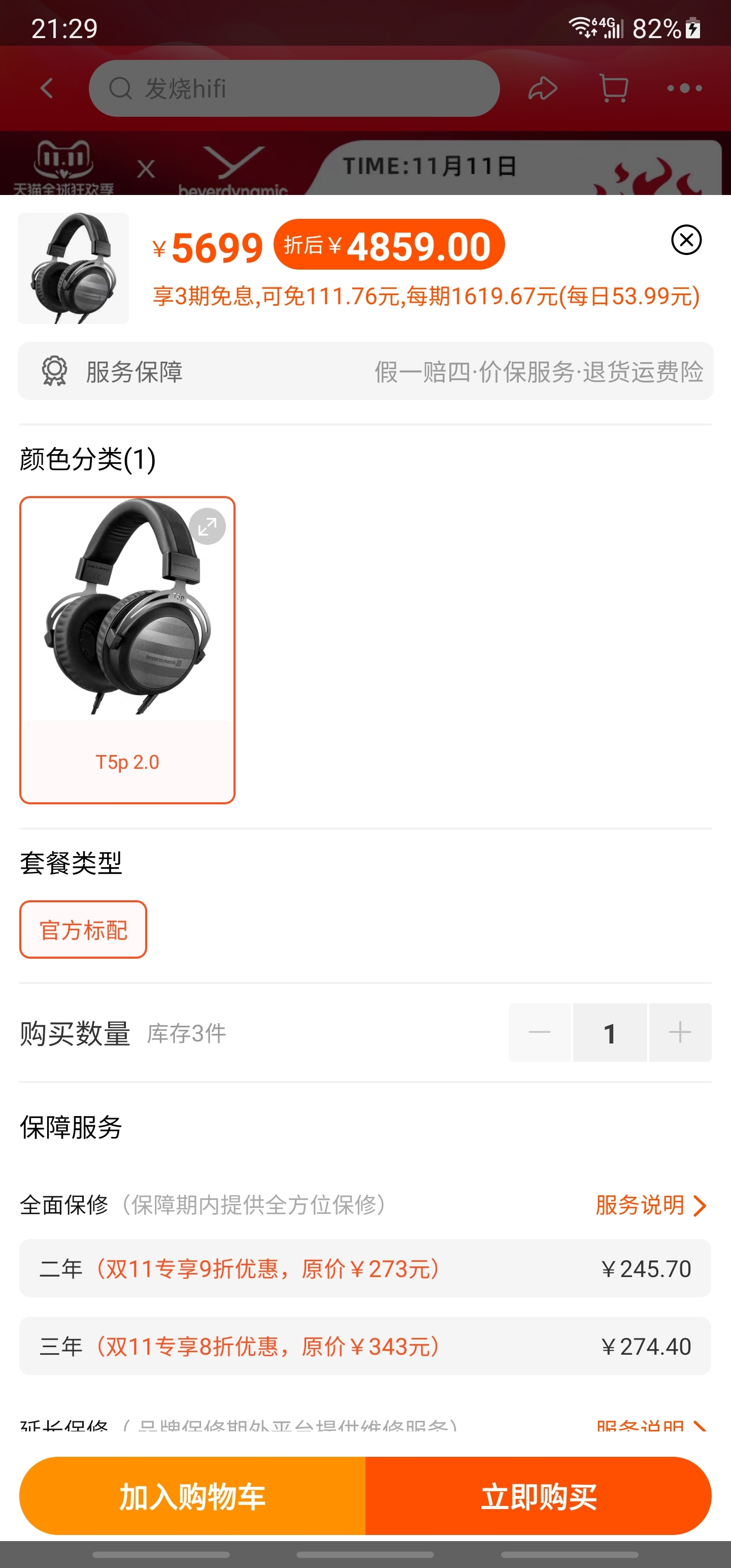Tap the back arrow icon
This screenshot has width=731, height=1568.
click(47, 88)
